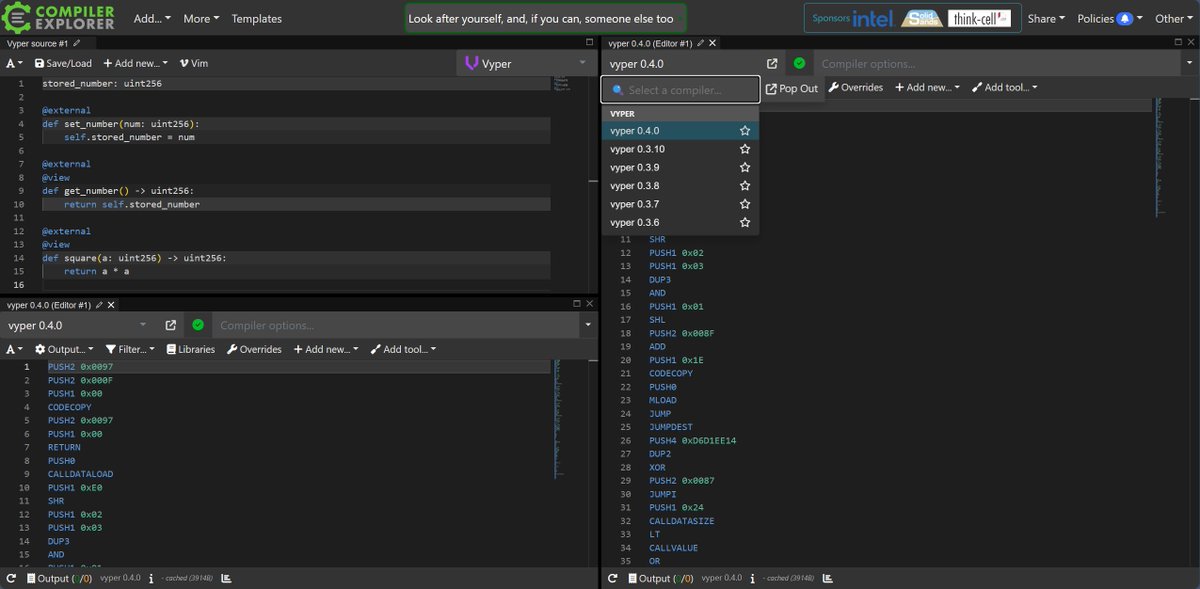This screenshot has height=589, width=1200.
Task: Star vyper 0.3.8 as favorite
Action: (x=745, y=186)
